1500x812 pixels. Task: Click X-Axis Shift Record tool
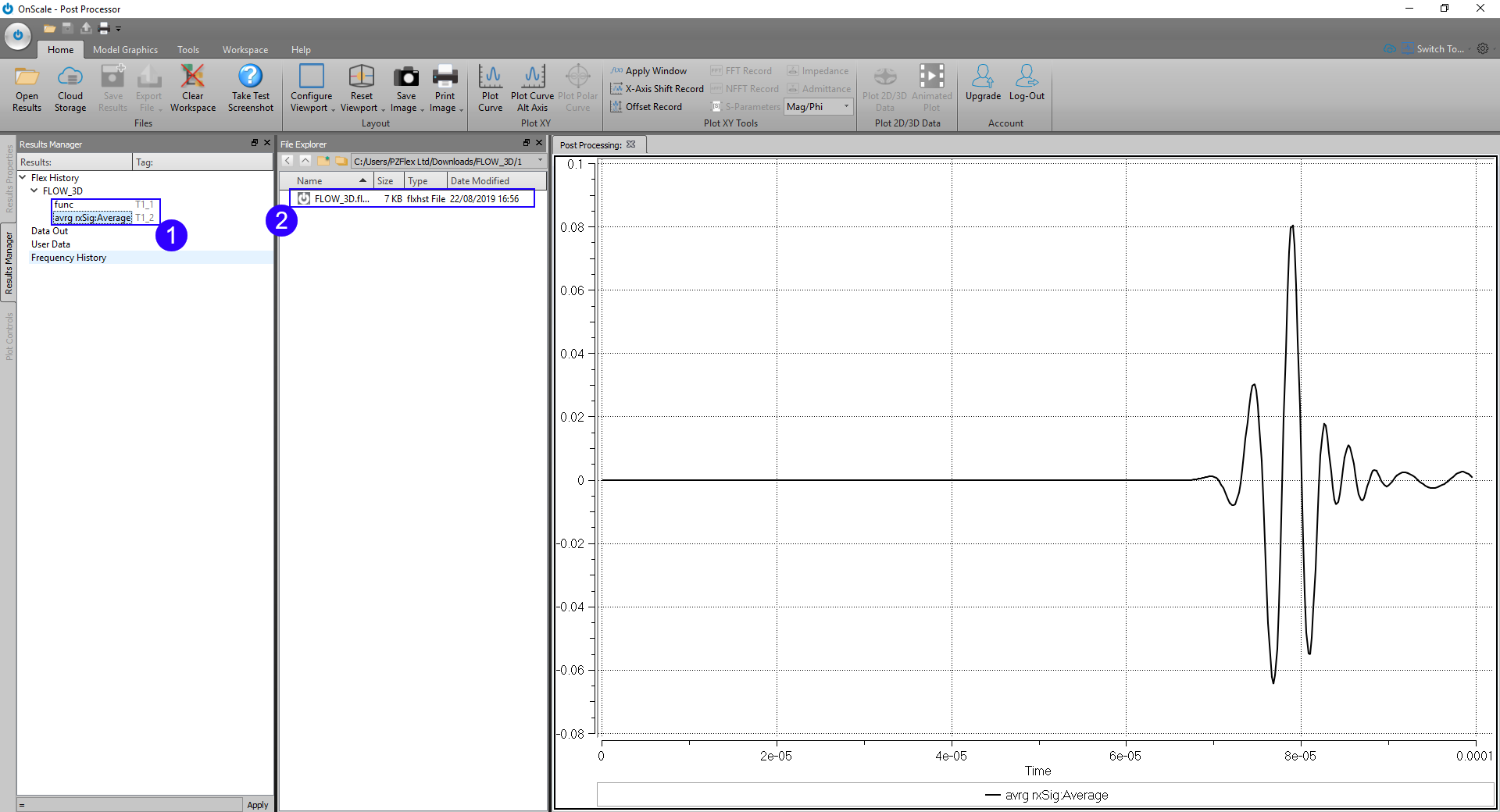coord(657,89)
